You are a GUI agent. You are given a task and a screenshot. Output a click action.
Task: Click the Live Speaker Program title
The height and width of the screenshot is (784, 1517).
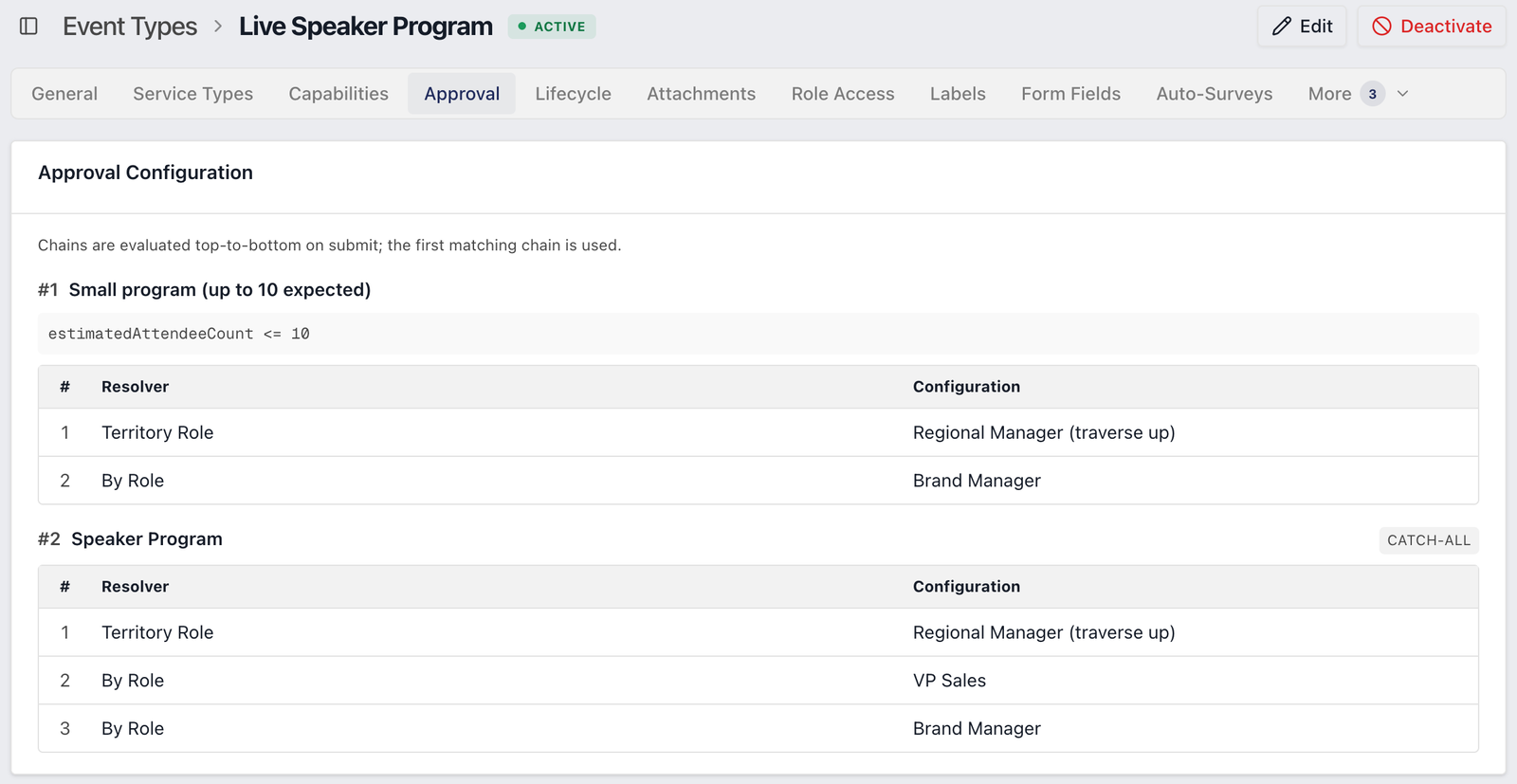click(366, 27)
